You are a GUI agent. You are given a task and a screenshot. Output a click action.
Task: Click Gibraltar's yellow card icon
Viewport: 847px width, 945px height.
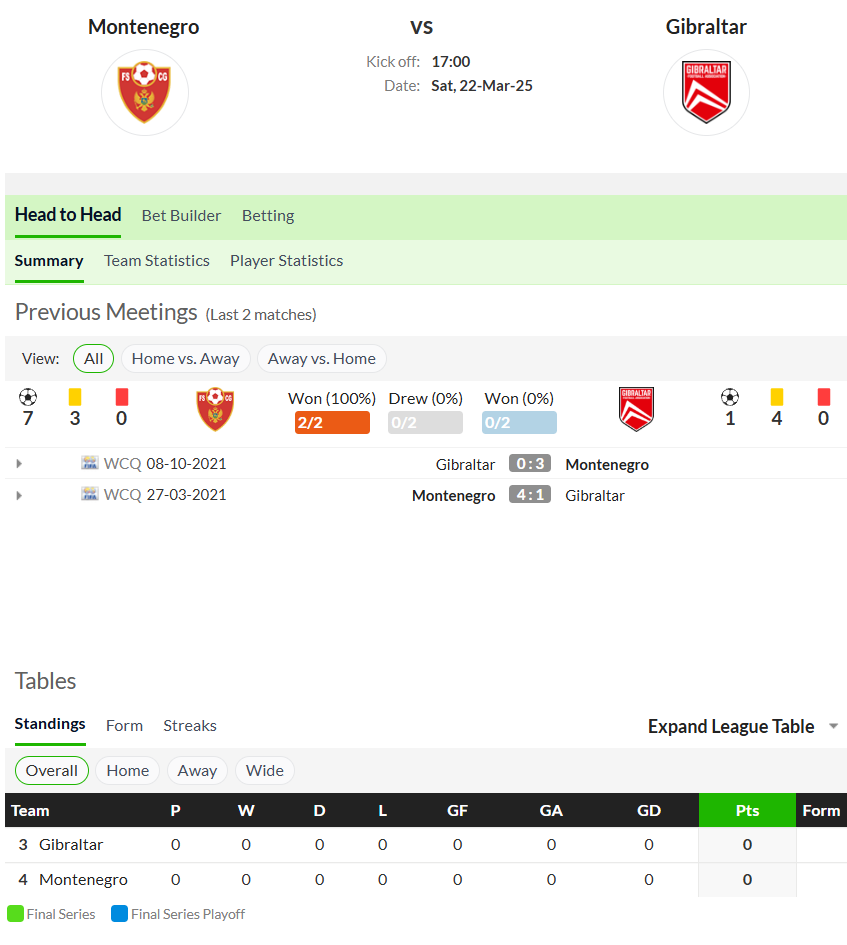pyautogui.click(x=776, y=397)
